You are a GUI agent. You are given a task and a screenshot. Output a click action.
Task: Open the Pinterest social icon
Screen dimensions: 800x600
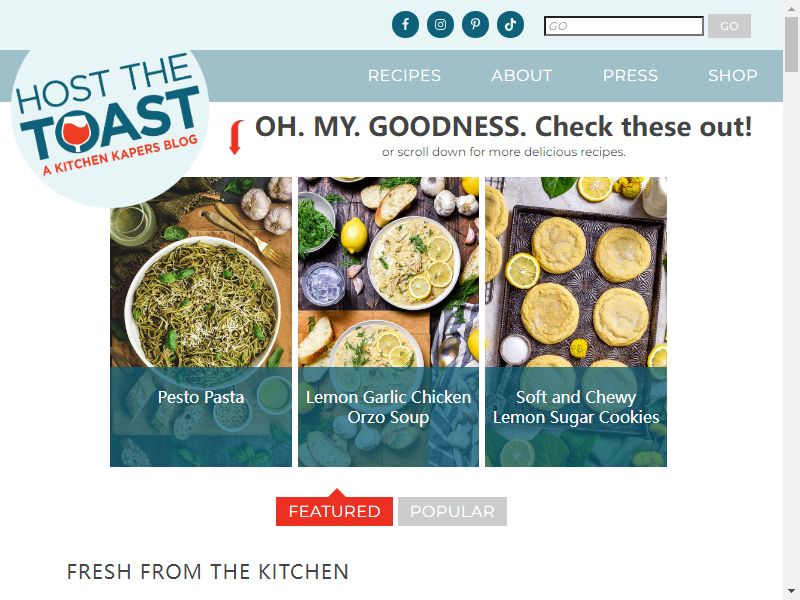[475, 24]
